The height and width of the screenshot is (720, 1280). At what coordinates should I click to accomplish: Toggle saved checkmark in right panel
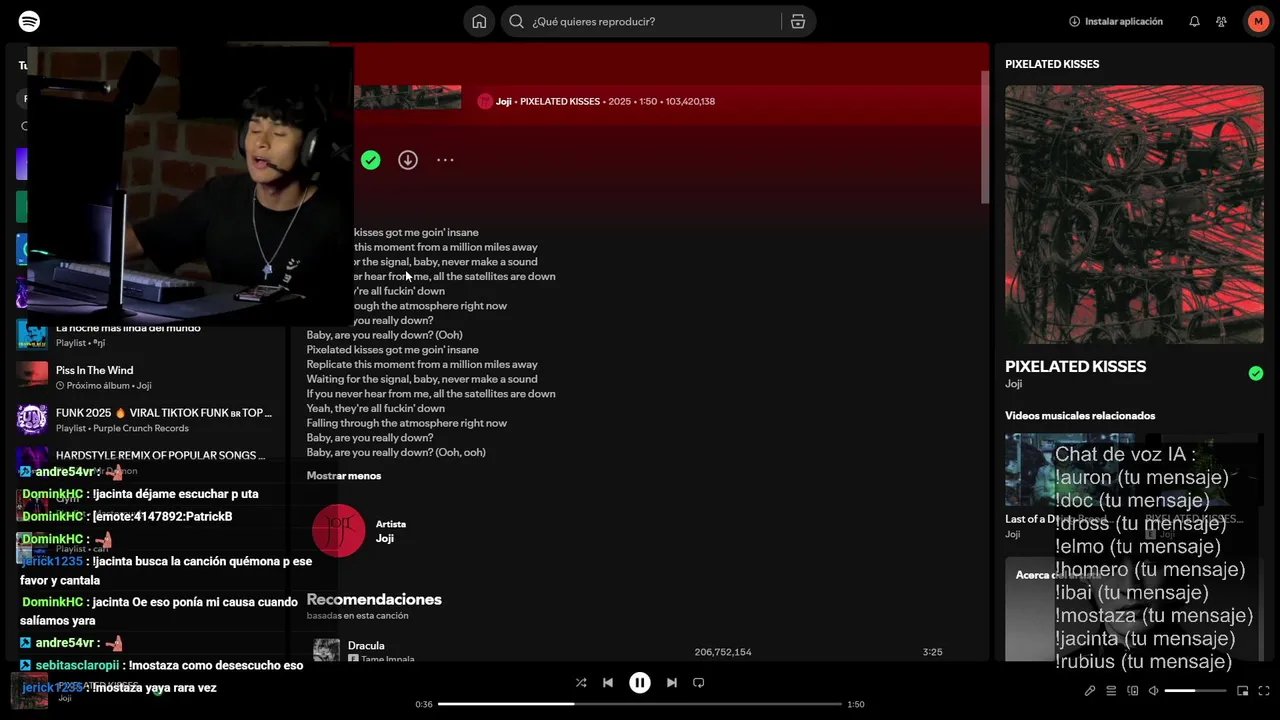(x=1256, y=373)
